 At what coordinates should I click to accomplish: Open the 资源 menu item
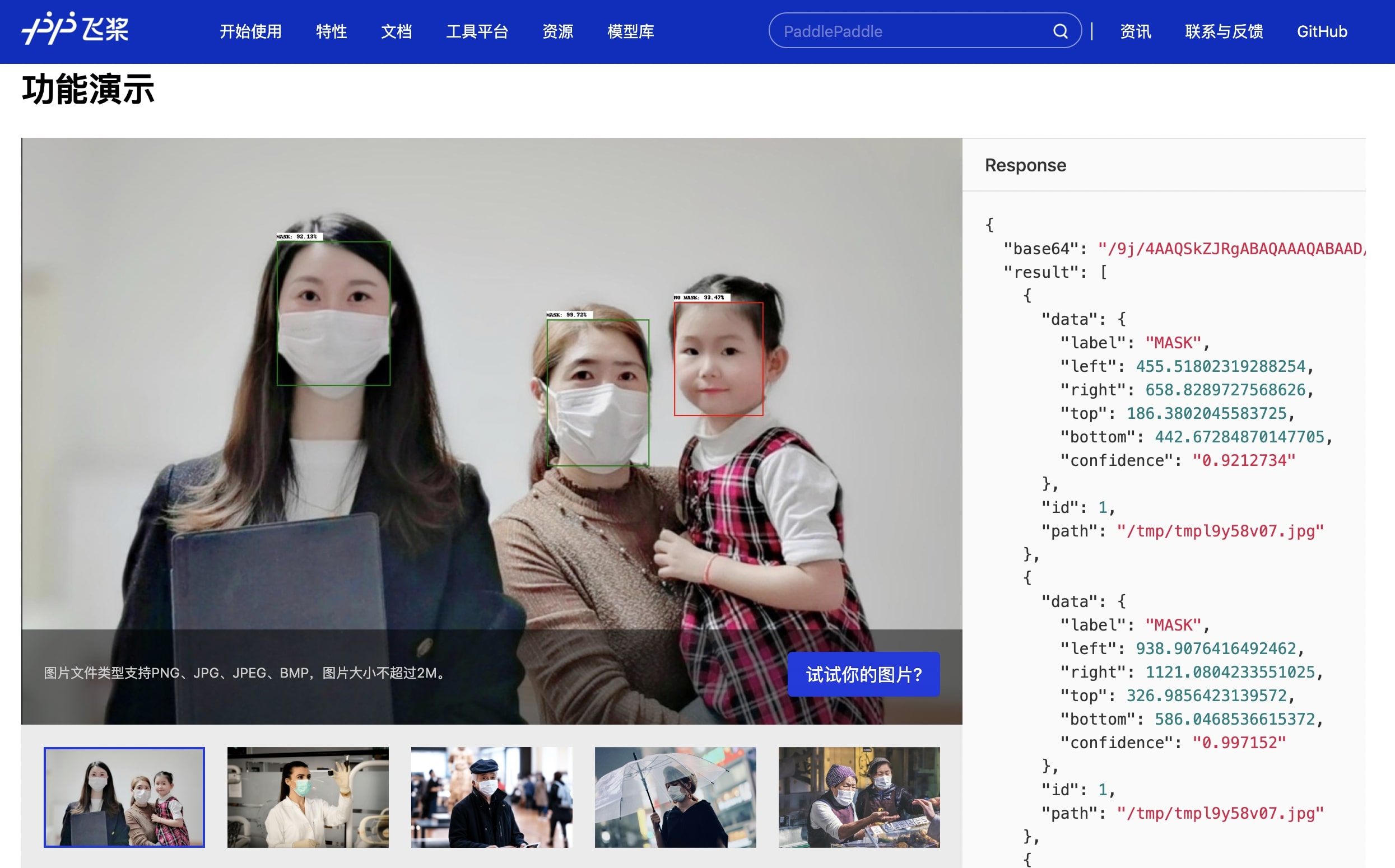[557, 31]
